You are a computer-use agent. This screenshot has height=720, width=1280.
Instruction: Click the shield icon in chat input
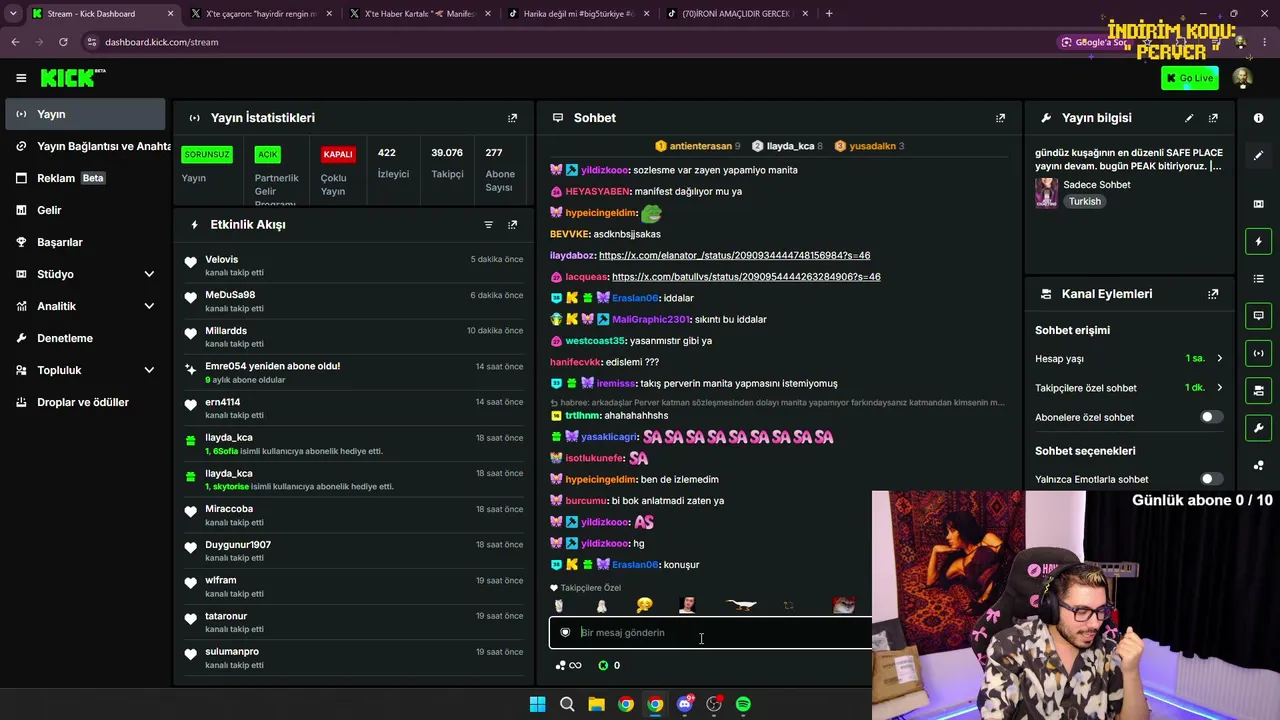pyautogui.click(x=565, y=632)
